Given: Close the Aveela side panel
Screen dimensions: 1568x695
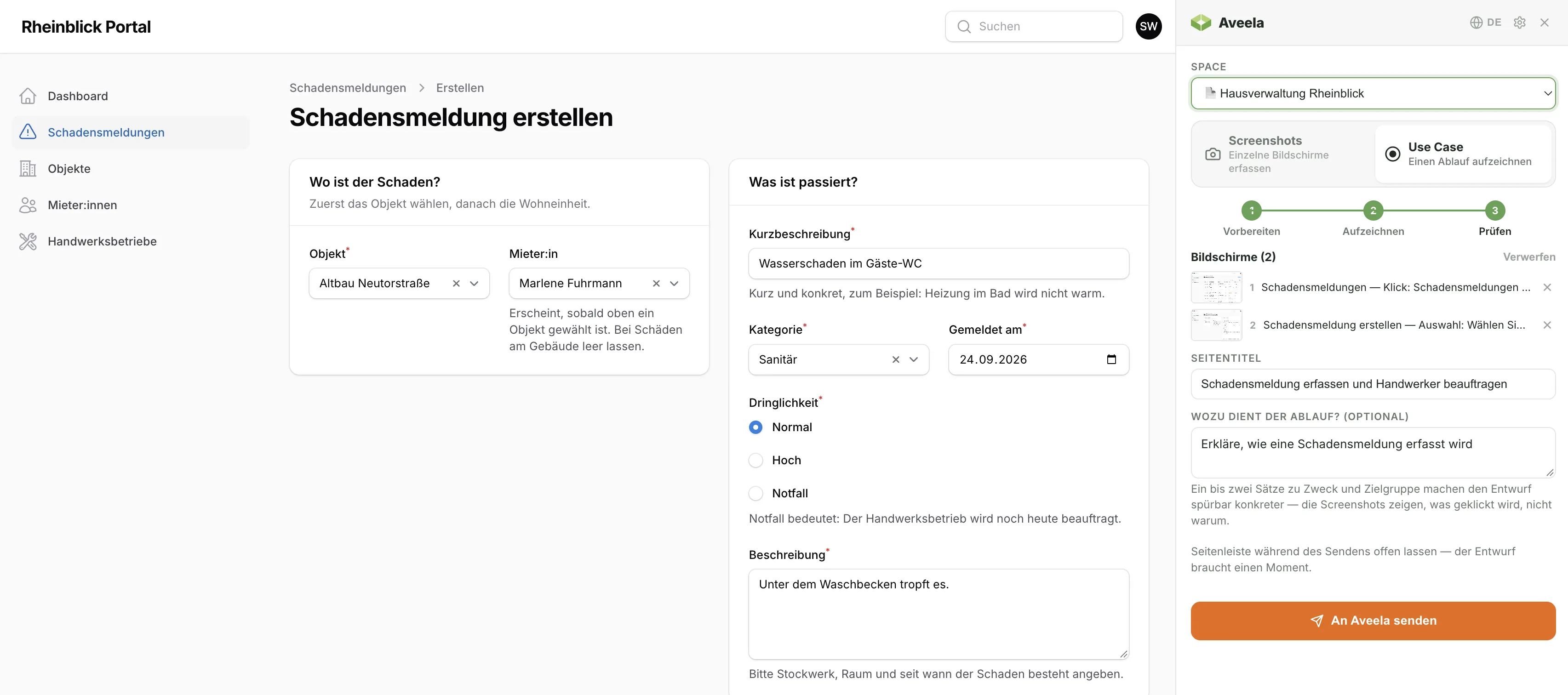Looking at the screenshot, I should tap(1544, 23).
